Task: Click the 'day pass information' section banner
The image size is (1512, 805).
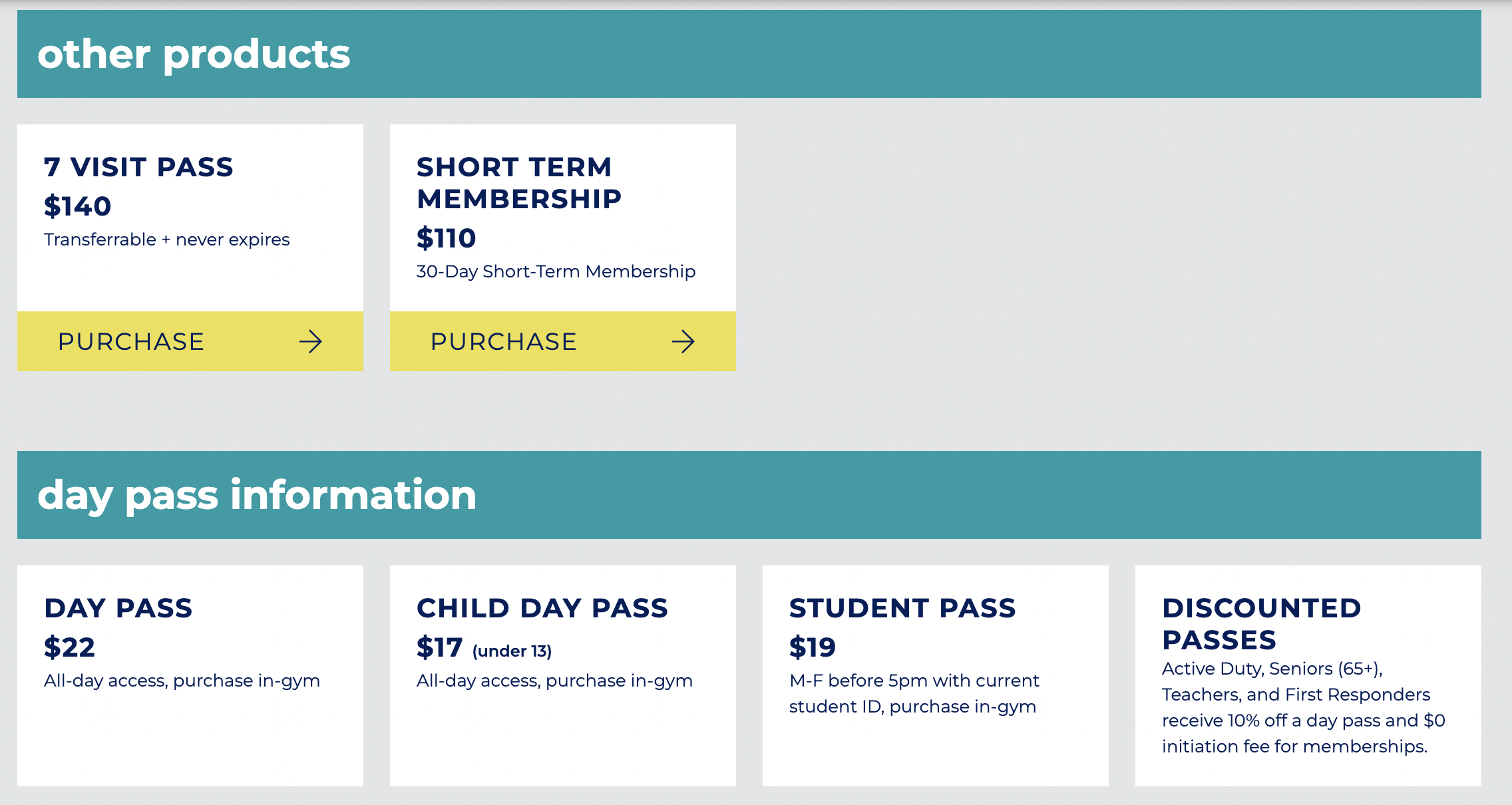Action: pos(749,495)
